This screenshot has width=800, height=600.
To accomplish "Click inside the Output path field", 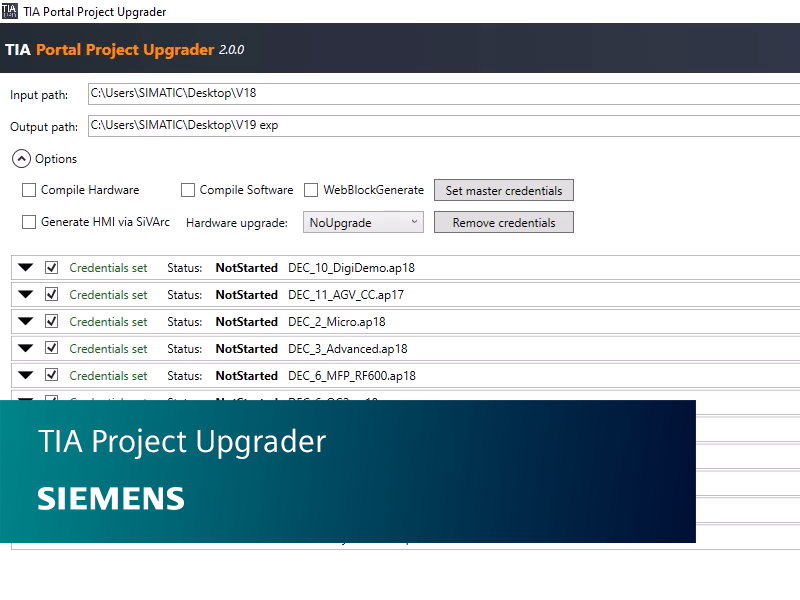I will [300, 126].
